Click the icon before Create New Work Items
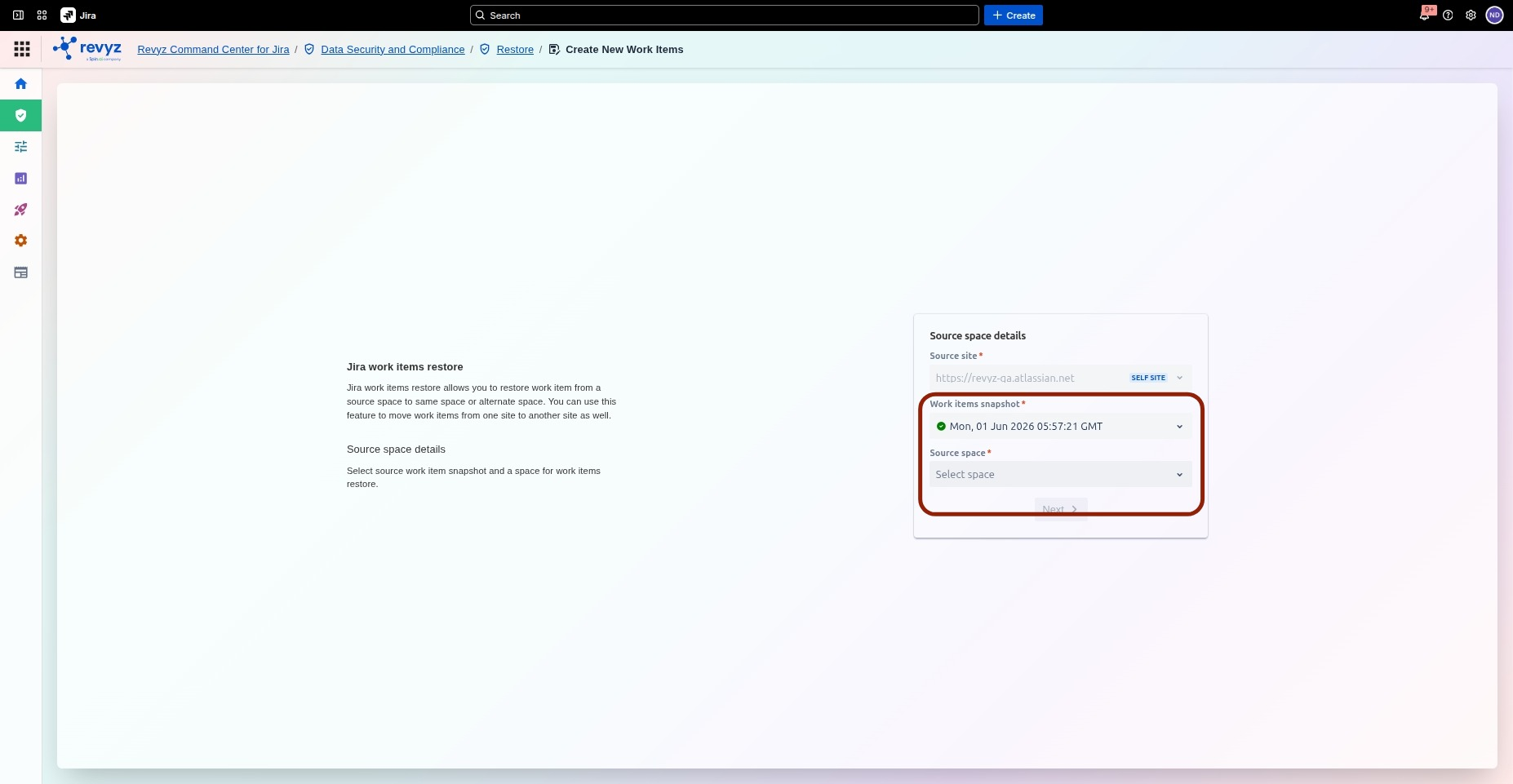1513x784 pixels. [554, 50]
